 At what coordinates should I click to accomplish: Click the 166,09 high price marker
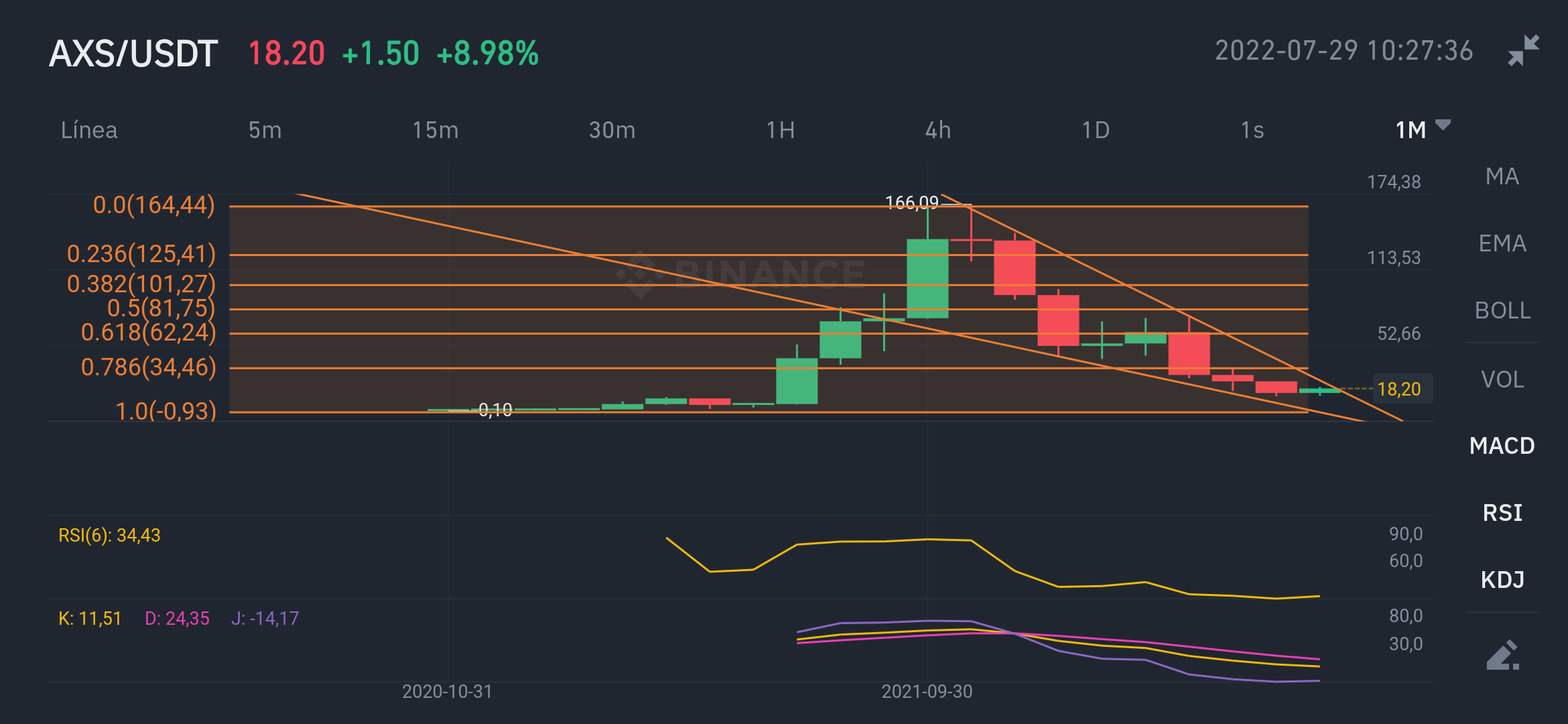click(x=911, y=202)
